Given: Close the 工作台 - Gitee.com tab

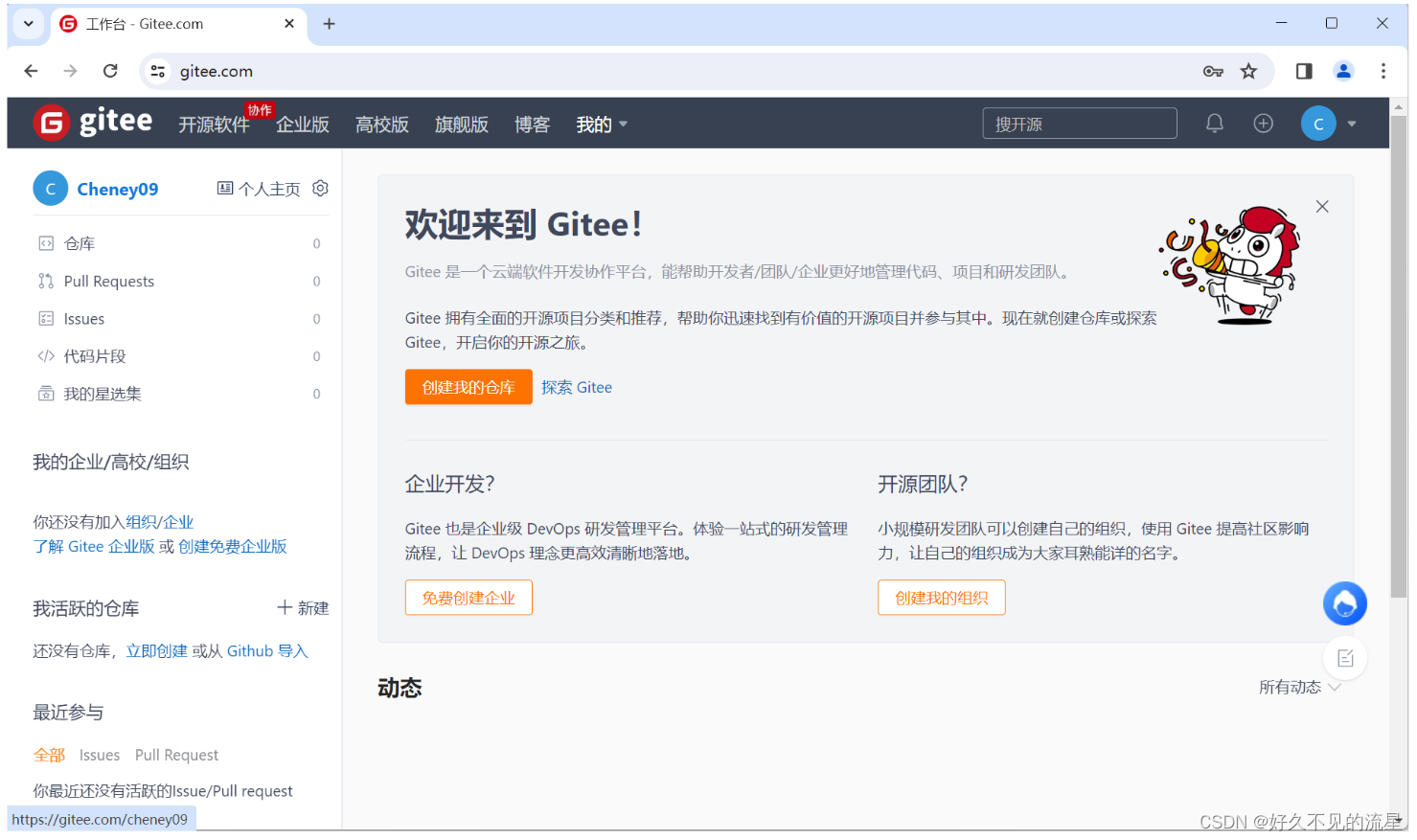Looking at the screenshot, I should (x=289, y=24).
